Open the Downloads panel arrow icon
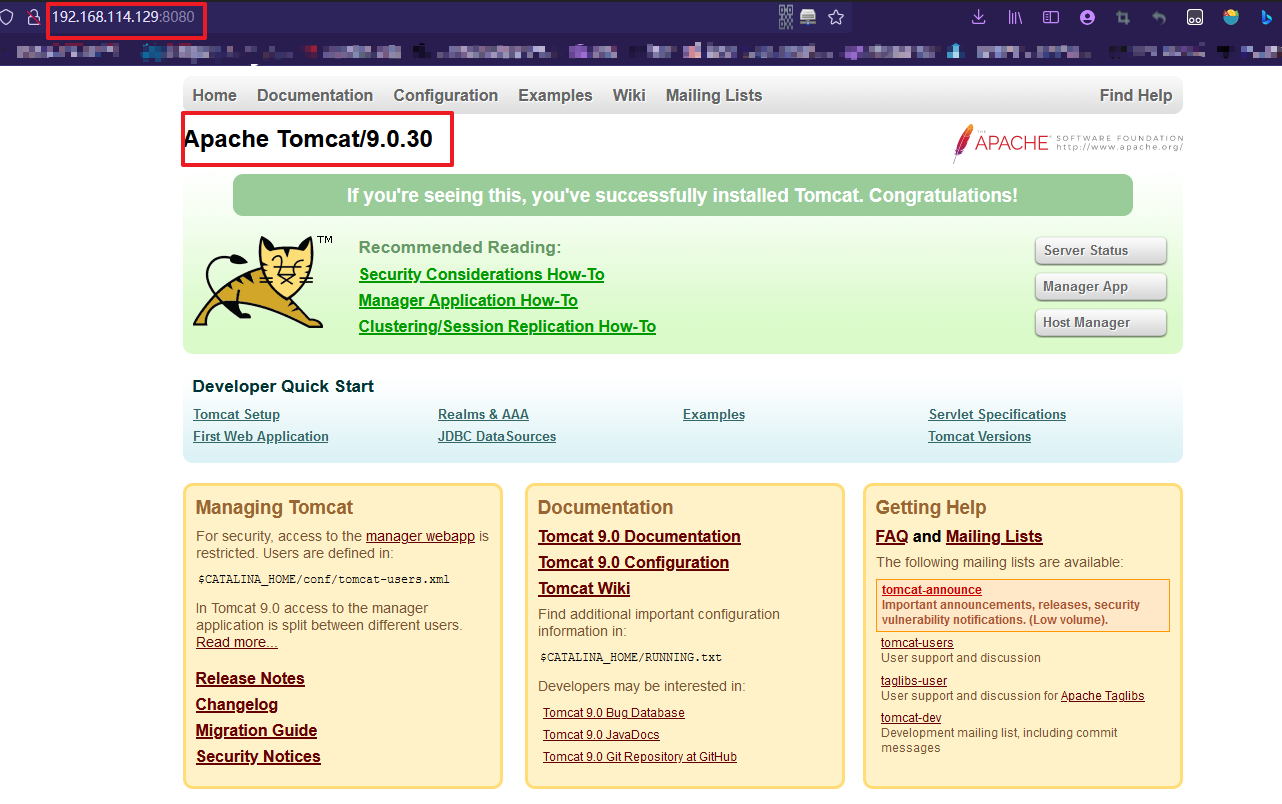The width and height of the screenshot is (1282, 804). coord(979,17)
